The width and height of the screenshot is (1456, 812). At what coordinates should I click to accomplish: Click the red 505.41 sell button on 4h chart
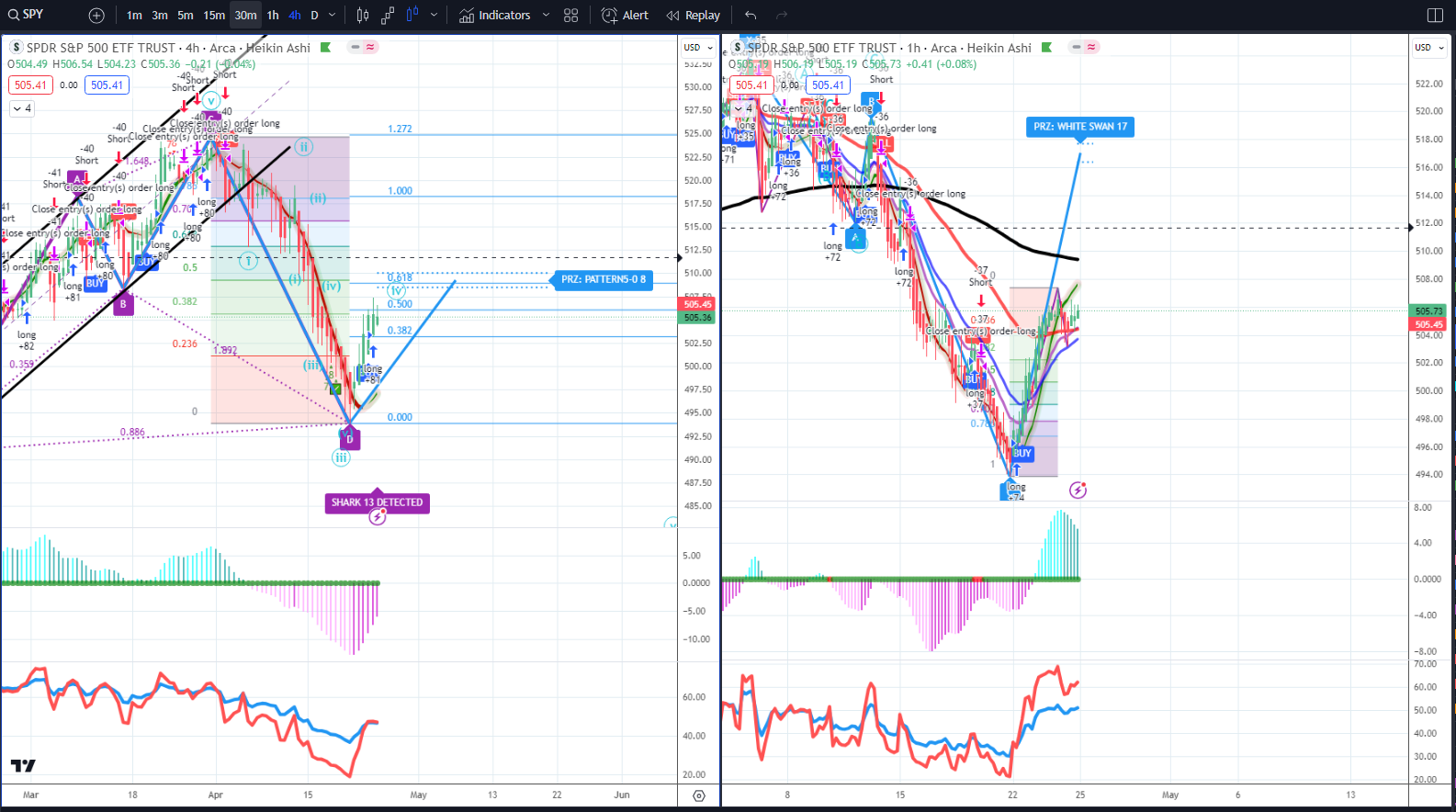click(x=30, y=85)
